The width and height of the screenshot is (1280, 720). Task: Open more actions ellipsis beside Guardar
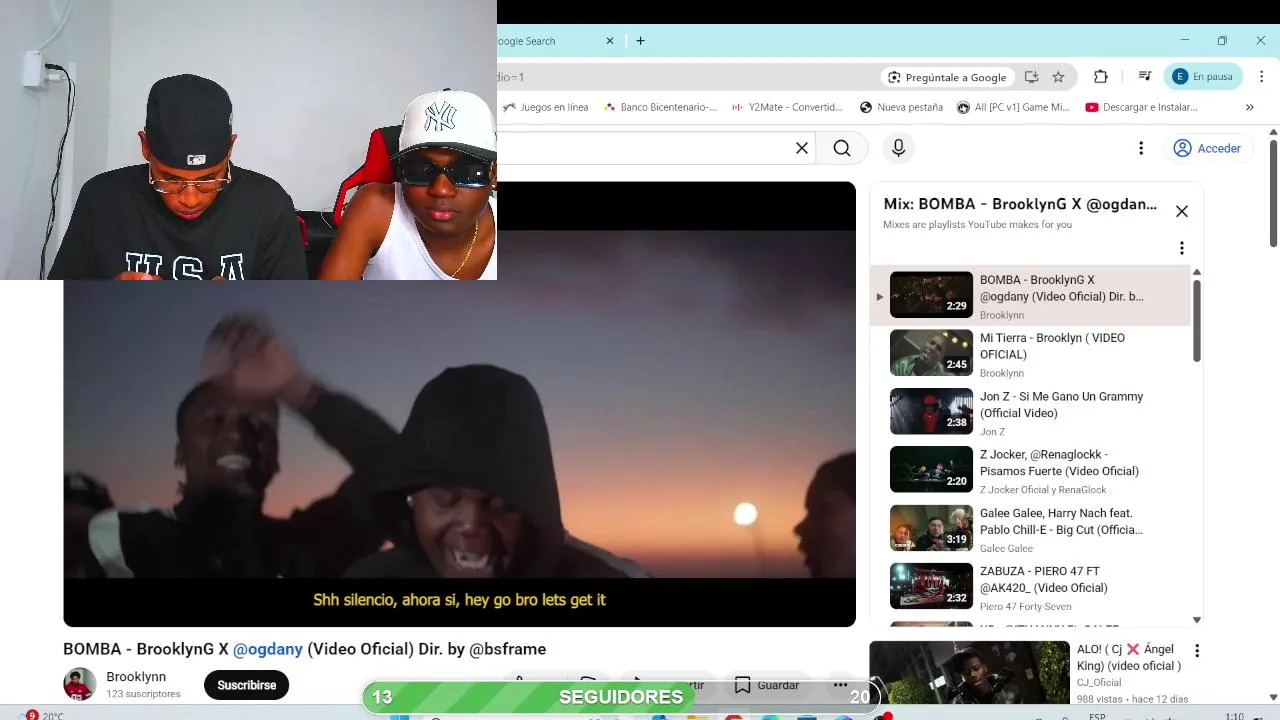(x=840, y=685)
